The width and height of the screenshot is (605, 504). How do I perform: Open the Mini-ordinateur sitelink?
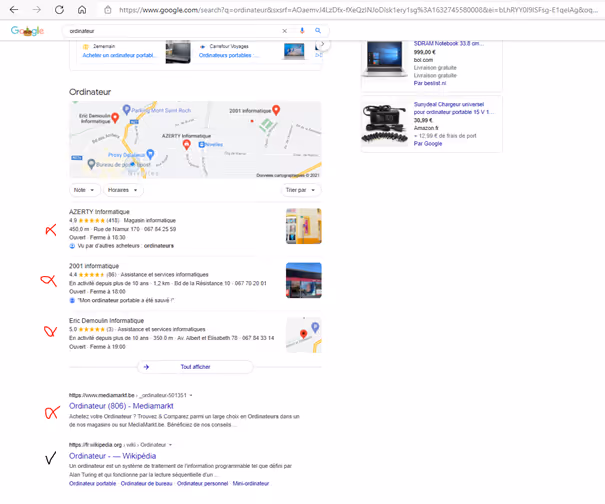click(250, 484)
